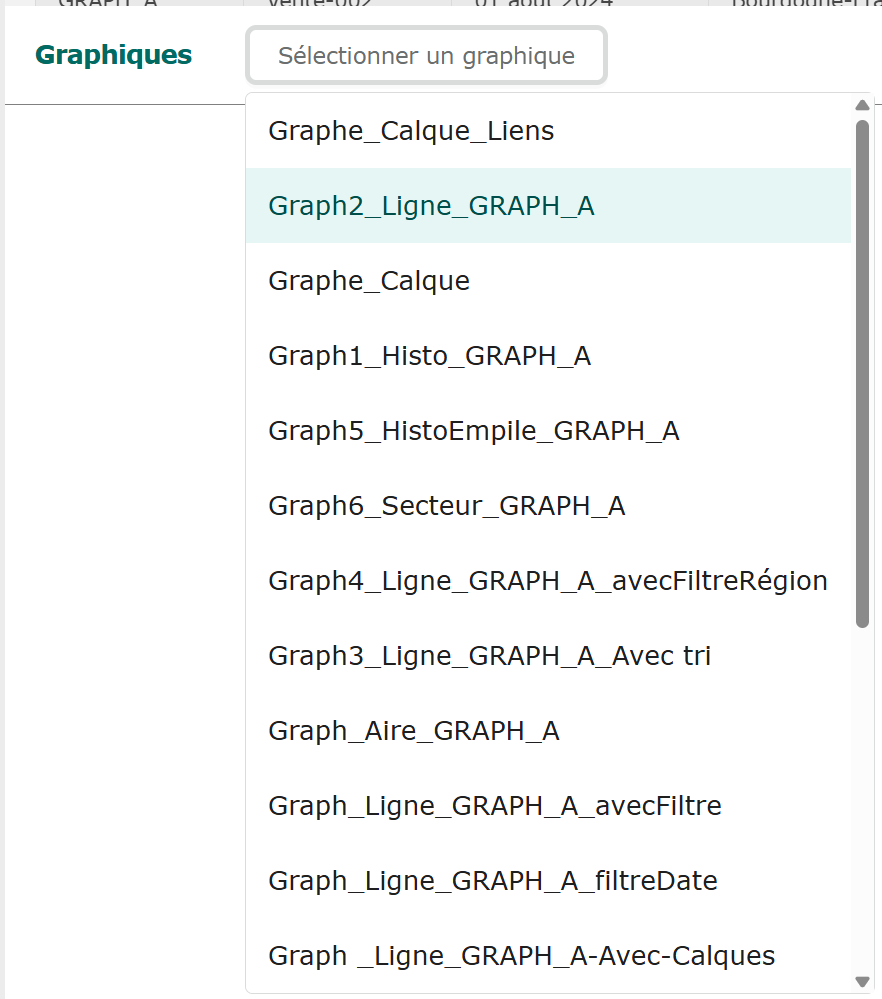Pick the Graph3_Ligne_GRAPH_A_Avec tri option
Image resolution: width=882 pixels, height=999 pixels.
[x=489, y=656]
